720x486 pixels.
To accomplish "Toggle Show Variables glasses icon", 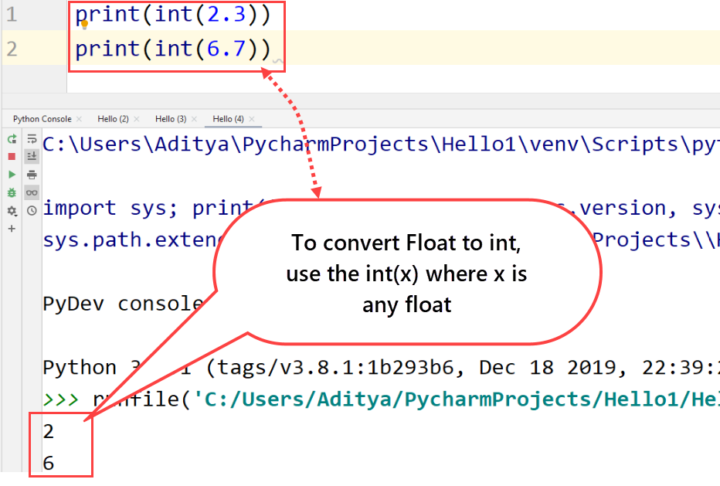I will 32,192.
